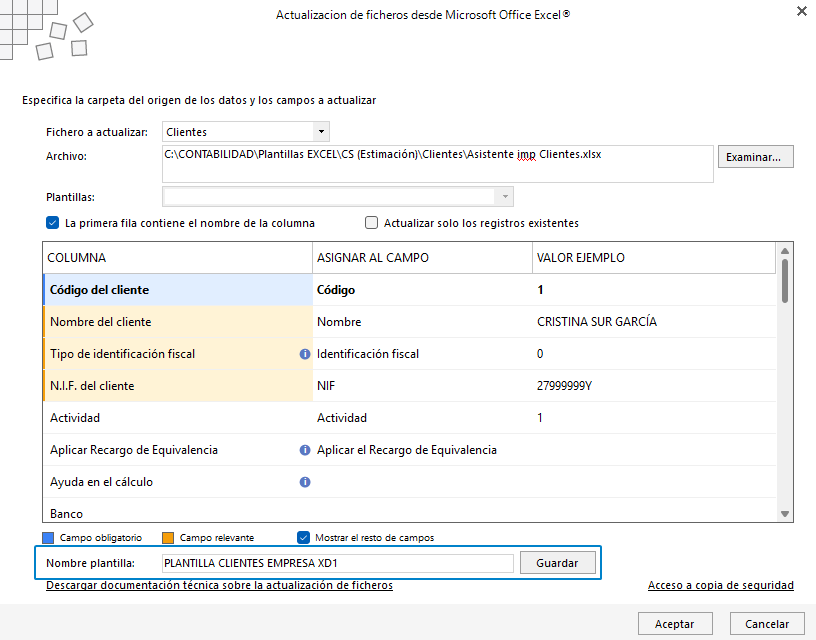This screenshot has width=816, height=640.
Task: Click the blue 'Campo obligatorio' swatch
Action: pyautogui.click(x=48, y=537)
